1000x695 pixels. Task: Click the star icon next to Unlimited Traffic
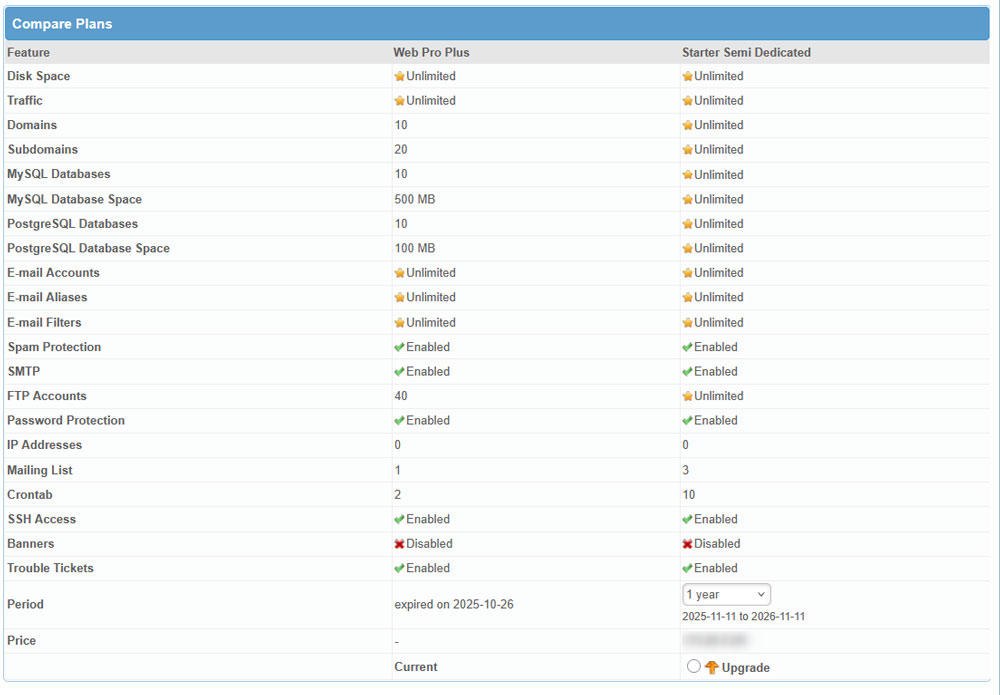point(399,100)
